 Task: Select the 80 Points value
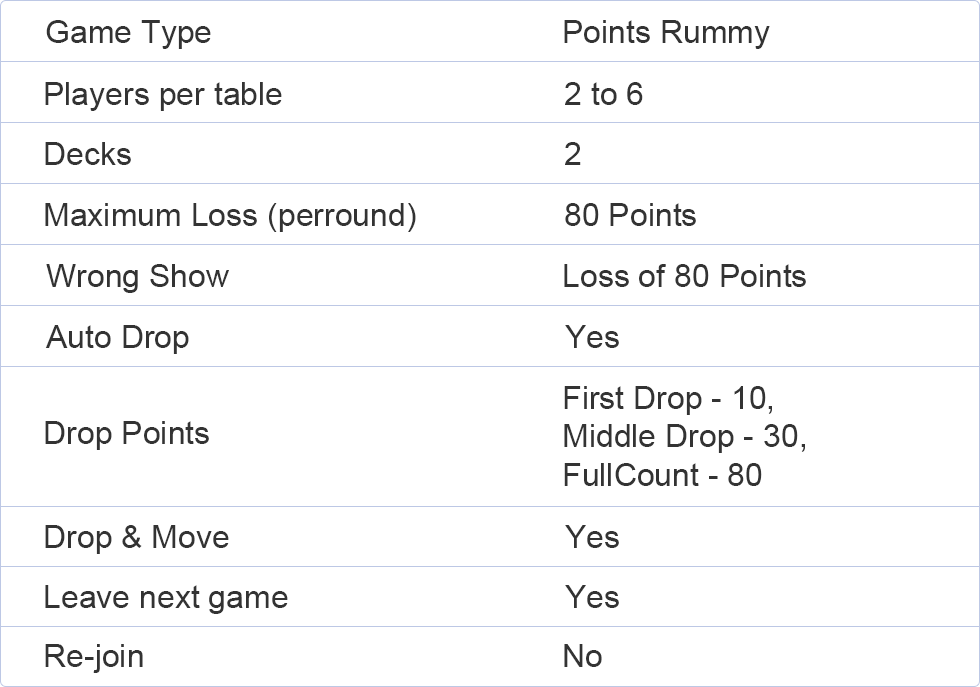tap(630, 215)
